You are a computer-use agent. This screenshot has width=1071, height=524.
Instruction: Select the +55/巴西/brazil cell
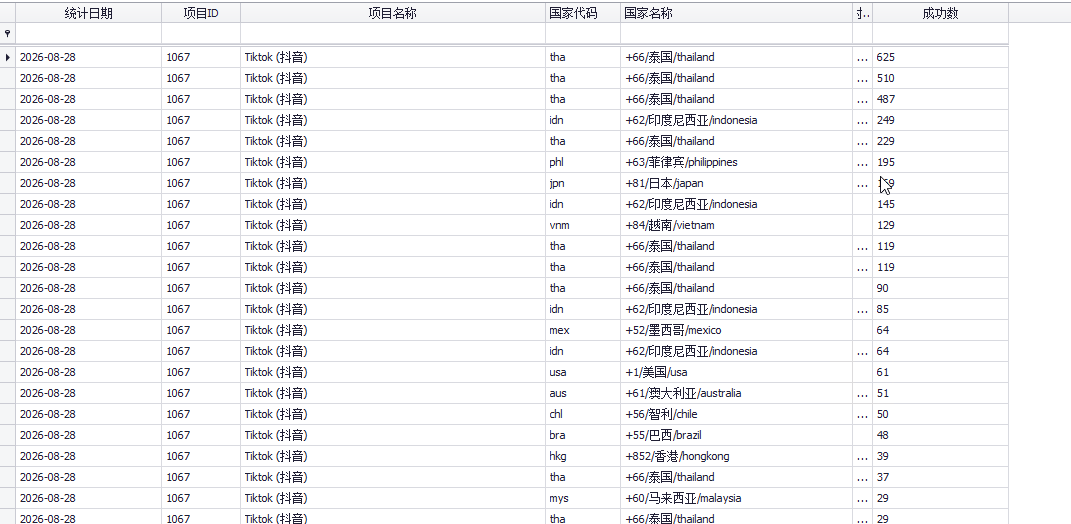click(x=736, y=435)
